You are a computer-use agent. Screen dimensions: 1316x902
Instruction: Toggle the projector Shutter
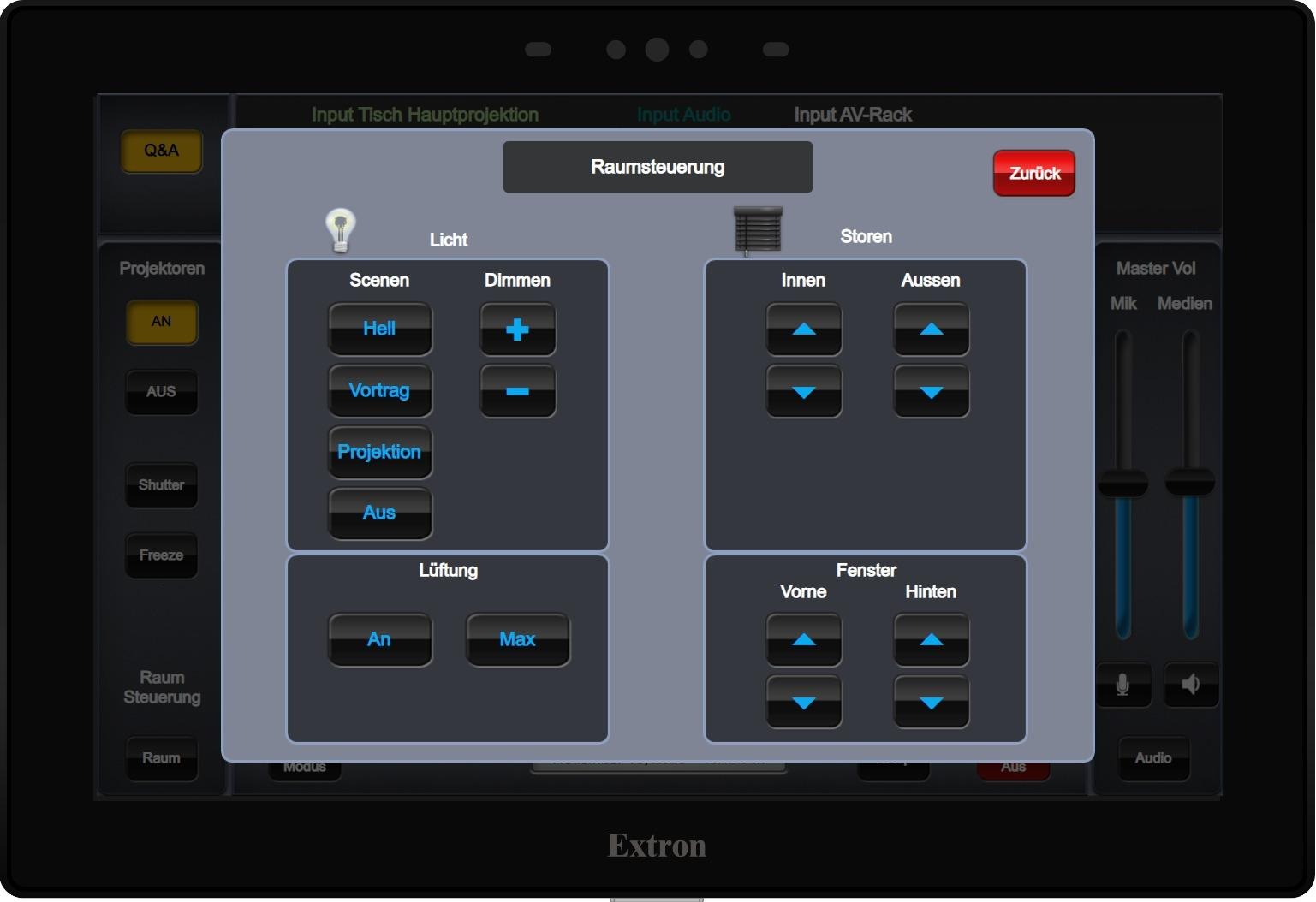pyautogui.click(x=161, y=485)
